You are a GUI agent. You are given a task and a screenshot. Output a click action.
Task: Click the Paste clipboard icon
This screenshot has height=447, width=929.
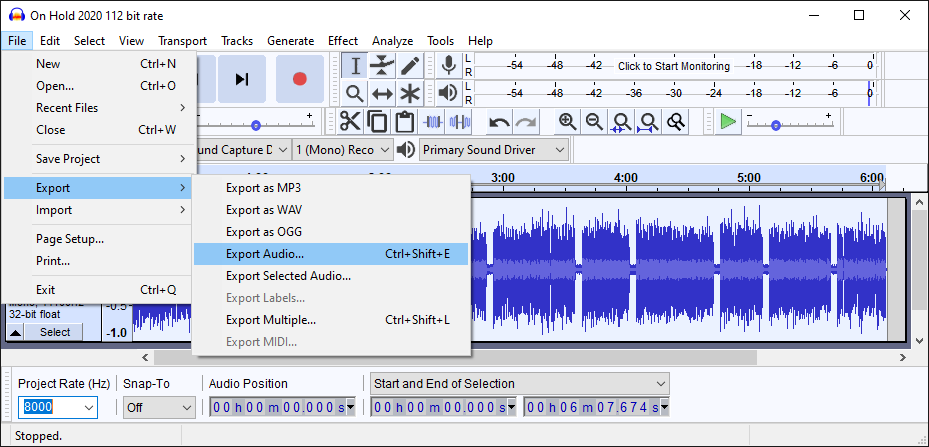(x=404, y=122)
